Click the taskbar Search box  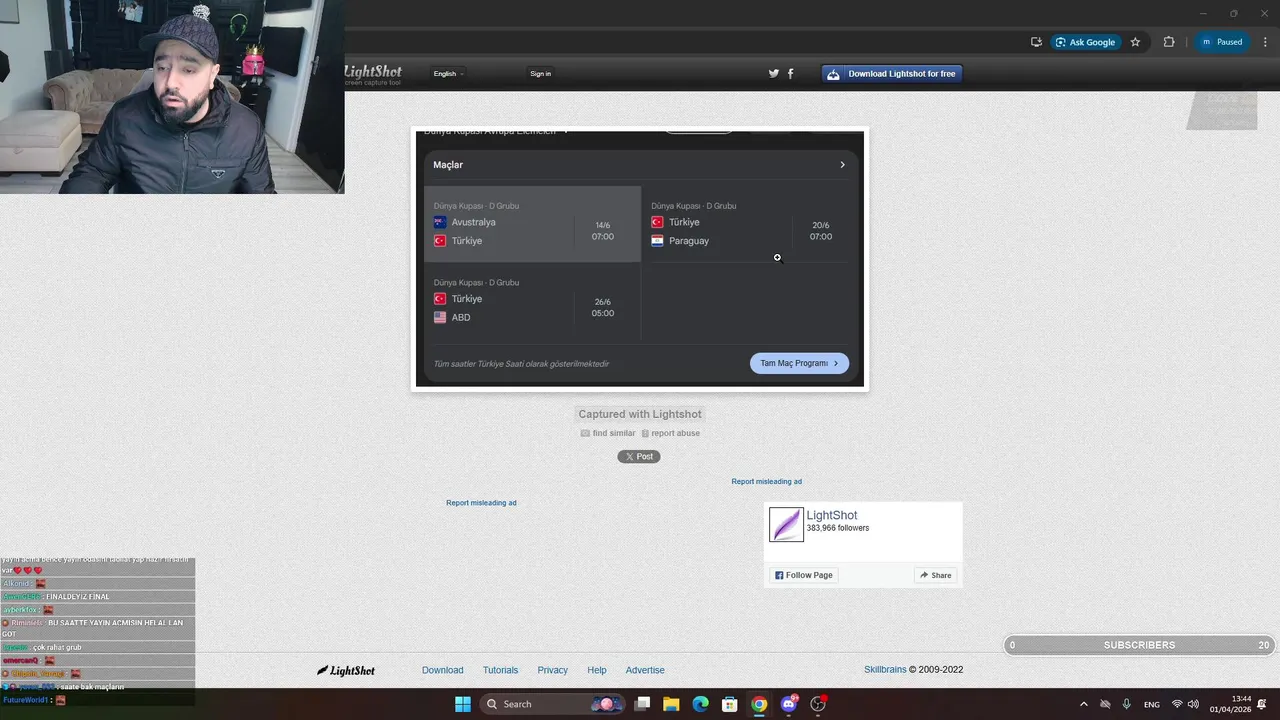pyautogui.click(x=552, y=704)
